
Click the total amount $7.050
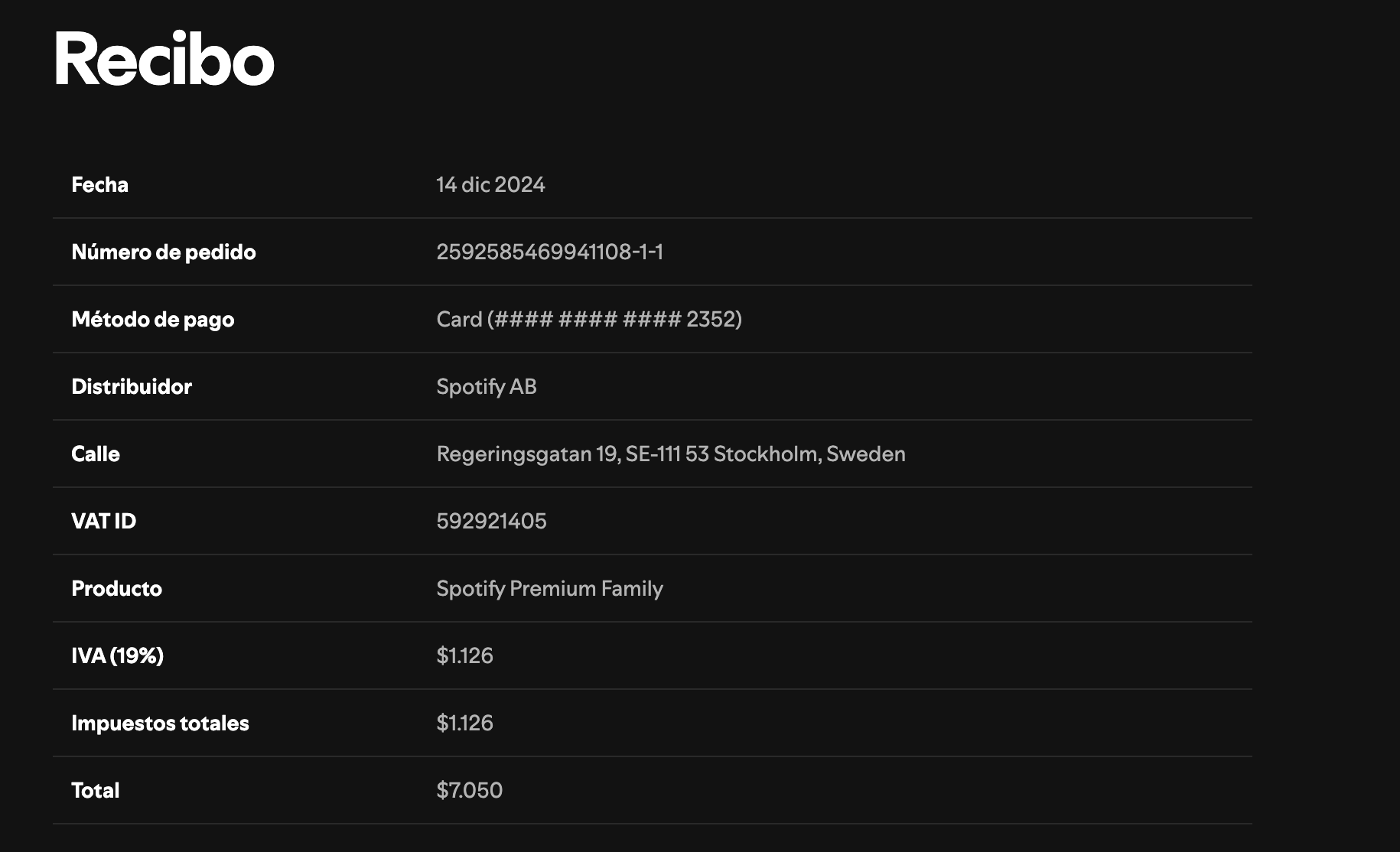click(469, 790)
